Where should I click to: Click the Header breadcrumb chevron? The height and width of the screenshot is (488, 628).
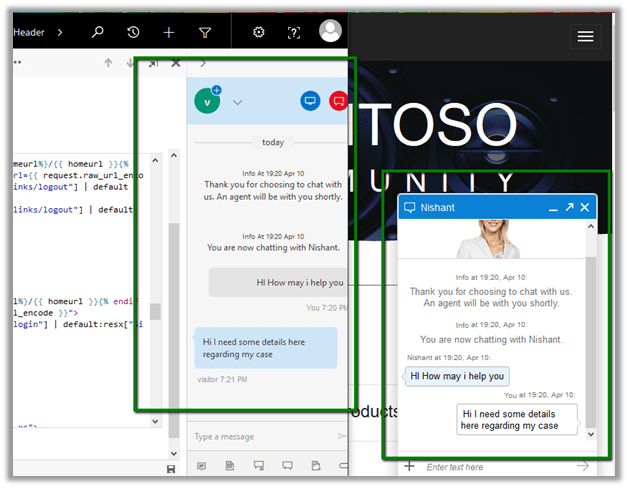tap(60, 32)
